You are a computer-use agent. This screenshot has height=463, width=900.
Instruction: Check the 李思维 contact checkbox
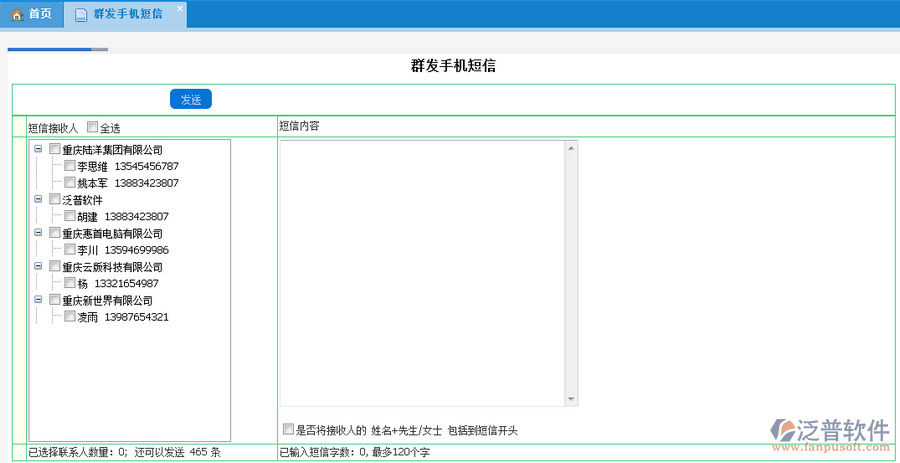point(70,166)
